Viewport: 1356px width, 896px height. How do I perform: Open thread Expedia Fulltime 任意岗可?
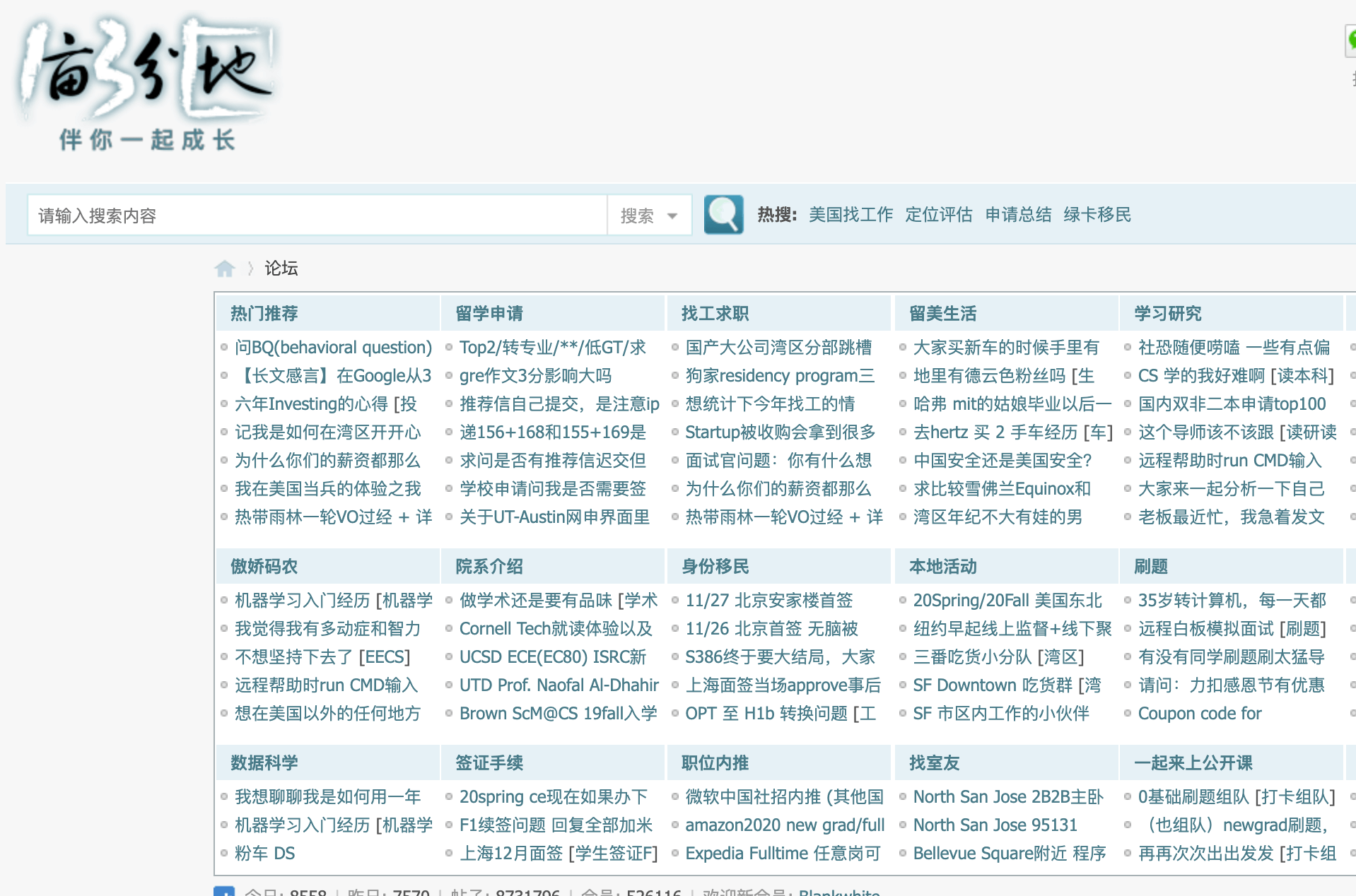(x=783, y=853)
